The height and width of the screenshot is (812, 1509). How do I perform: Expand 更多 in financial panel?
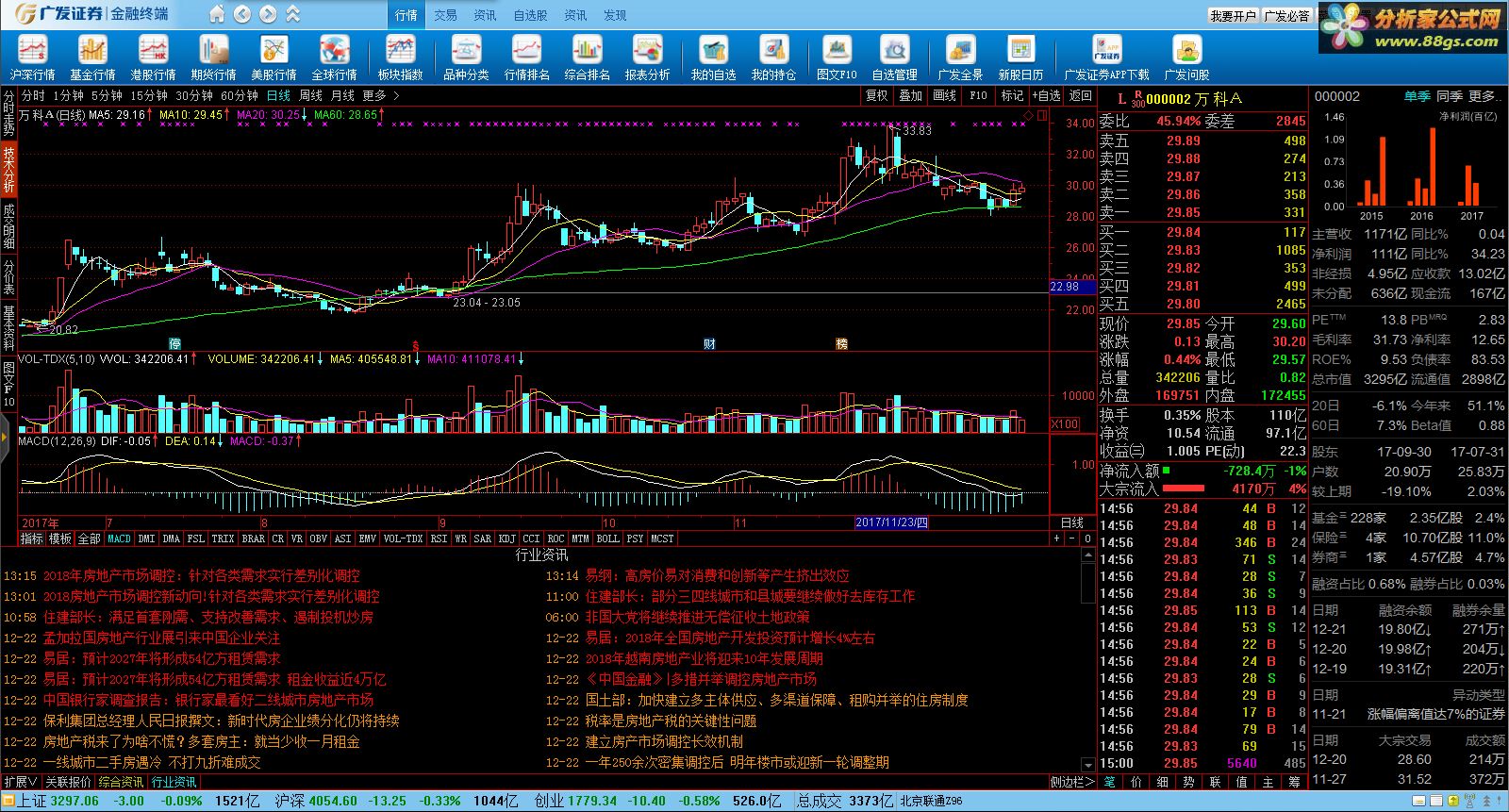point(1486,96)
